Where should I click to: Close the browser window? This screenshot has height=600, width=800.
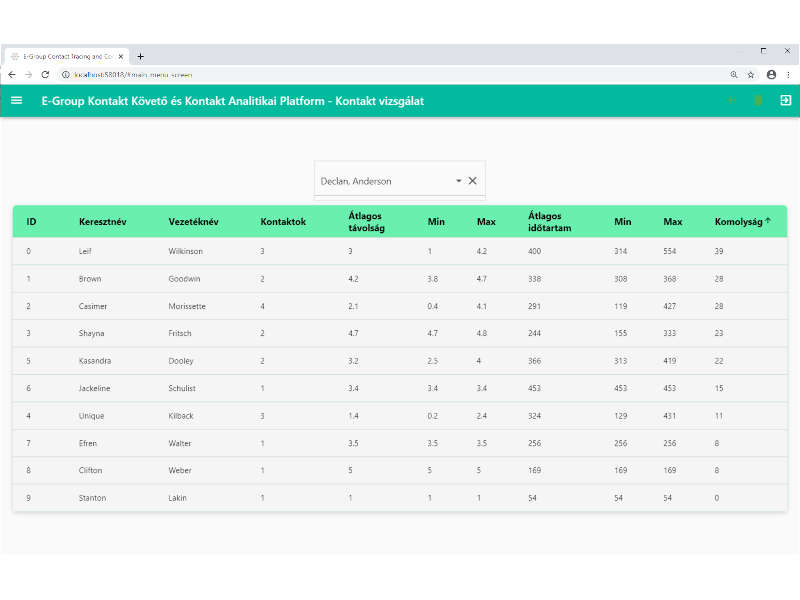pos(787,51)
